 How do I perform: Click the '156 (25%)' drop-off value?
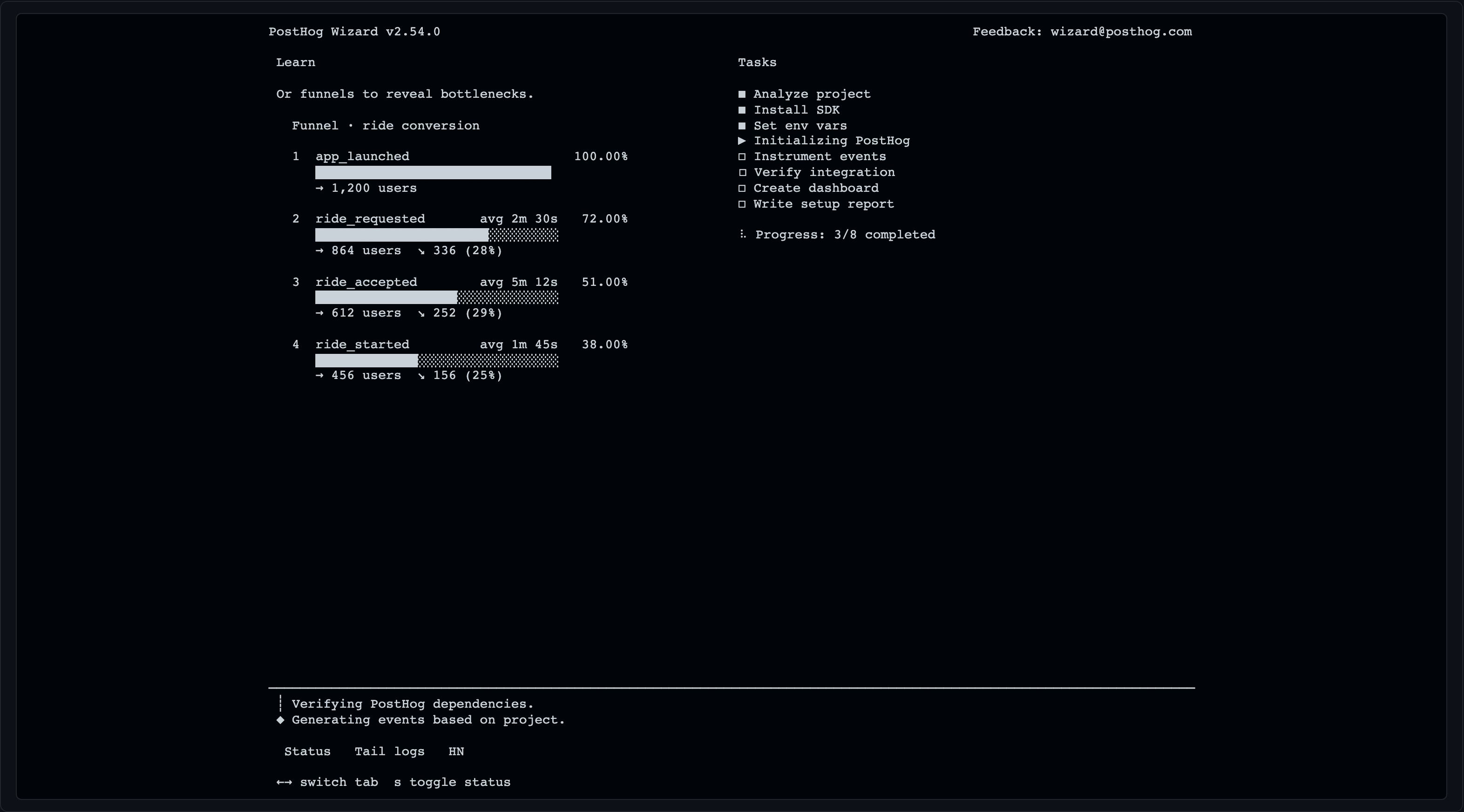(467, 376)
